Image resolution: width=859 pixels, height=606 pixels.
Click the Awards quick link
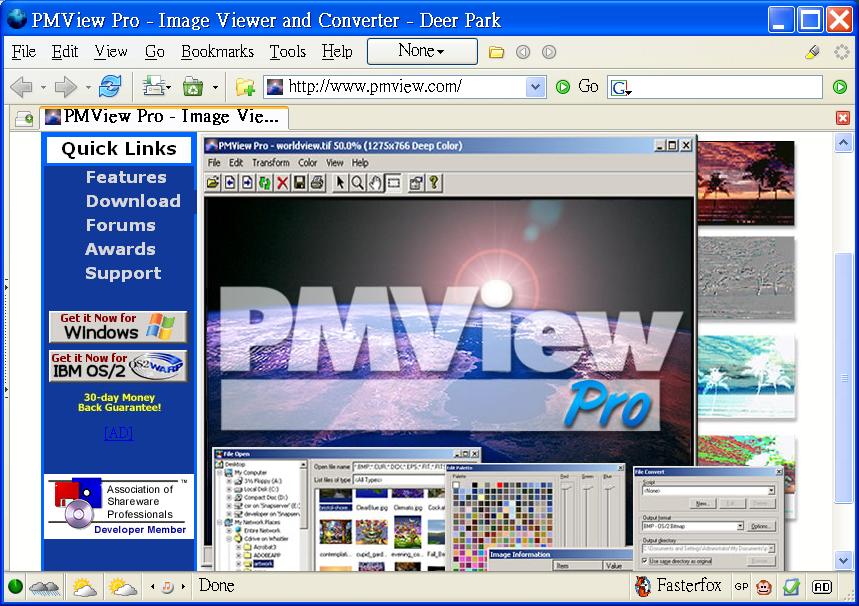click(121, 249)
